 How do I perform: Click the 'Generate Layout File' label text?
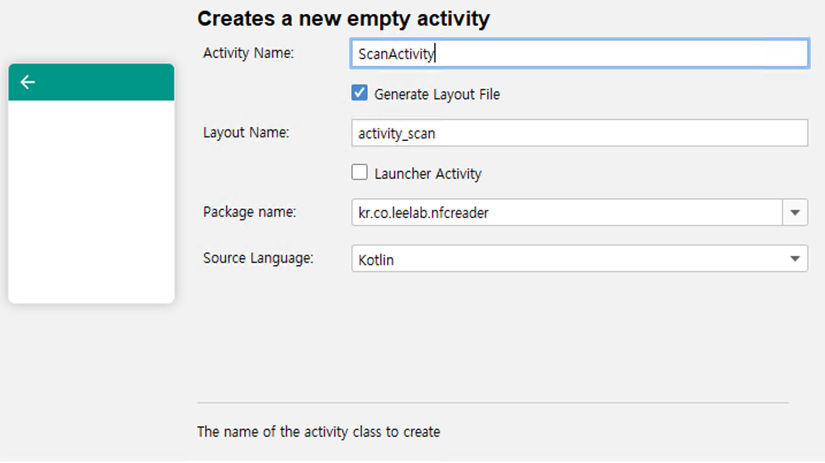(437, 95)
